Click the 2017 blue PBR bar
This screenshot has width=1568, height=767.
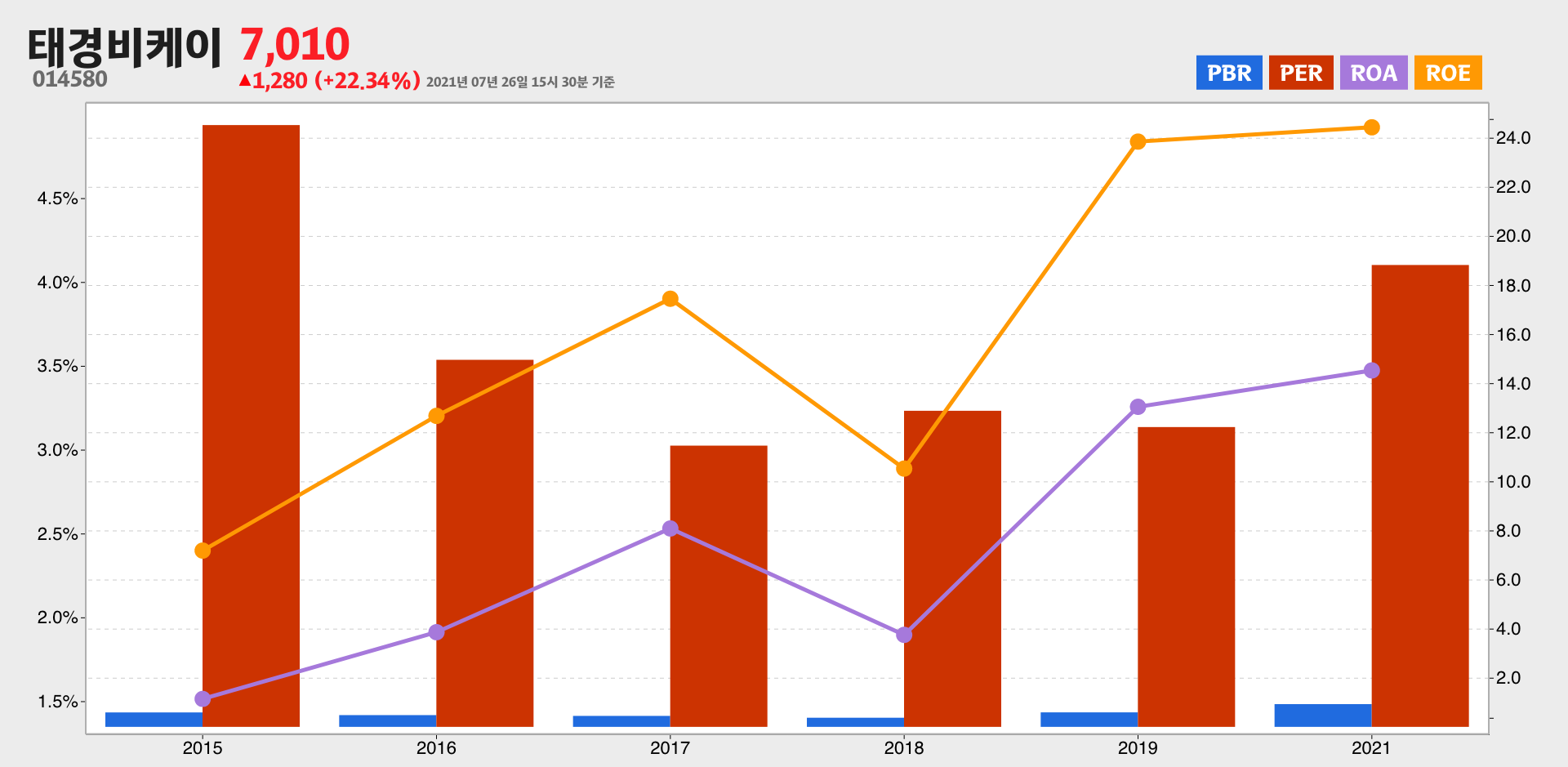pos(621,721)
